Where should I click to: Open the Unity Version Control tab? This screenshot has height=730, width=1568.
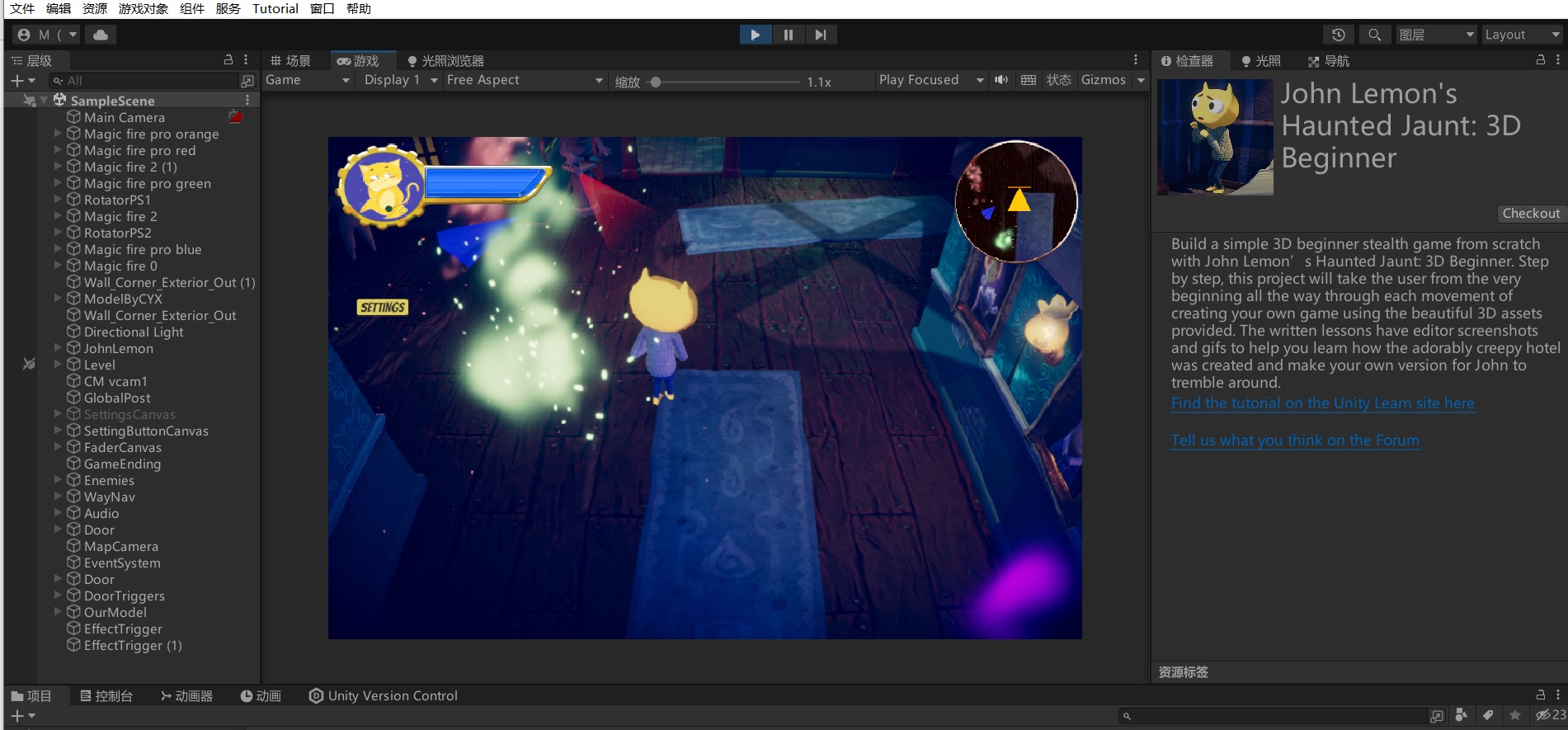coord(384,696)
